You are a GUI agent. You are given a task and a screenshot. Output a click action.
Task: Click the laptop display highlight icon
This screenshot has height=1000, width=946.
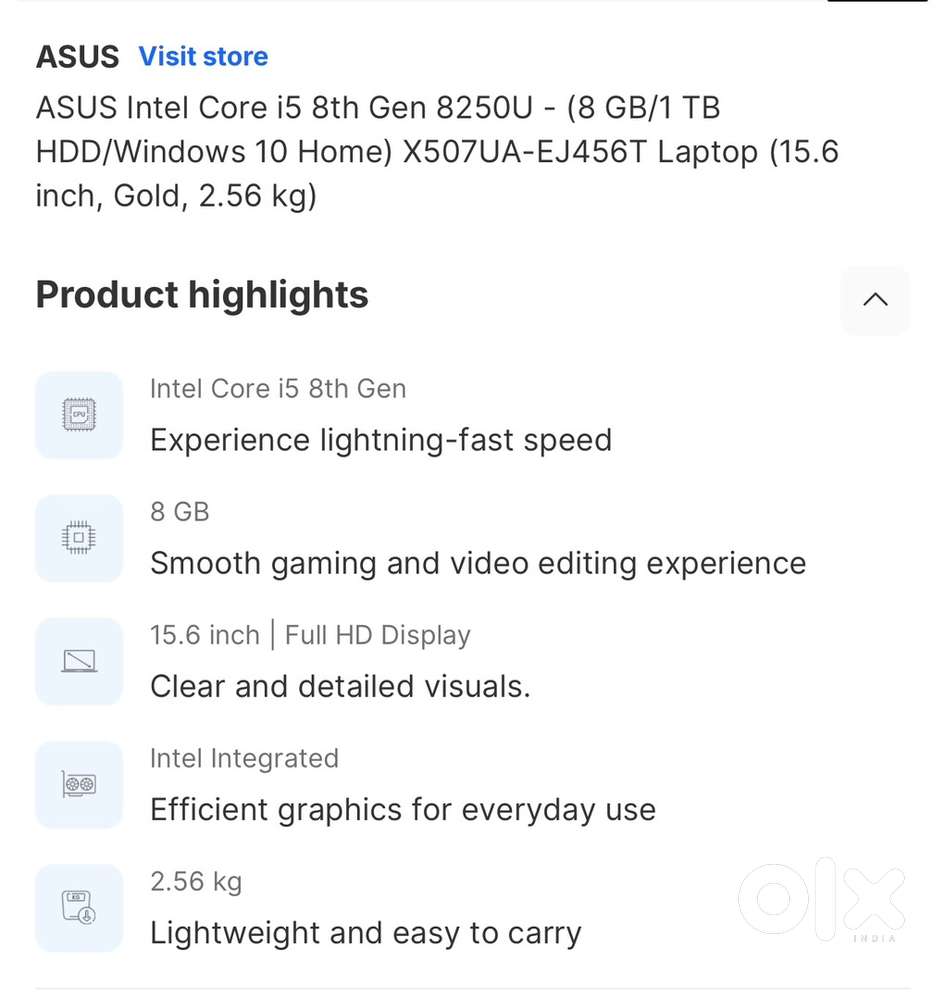(79, 661)
